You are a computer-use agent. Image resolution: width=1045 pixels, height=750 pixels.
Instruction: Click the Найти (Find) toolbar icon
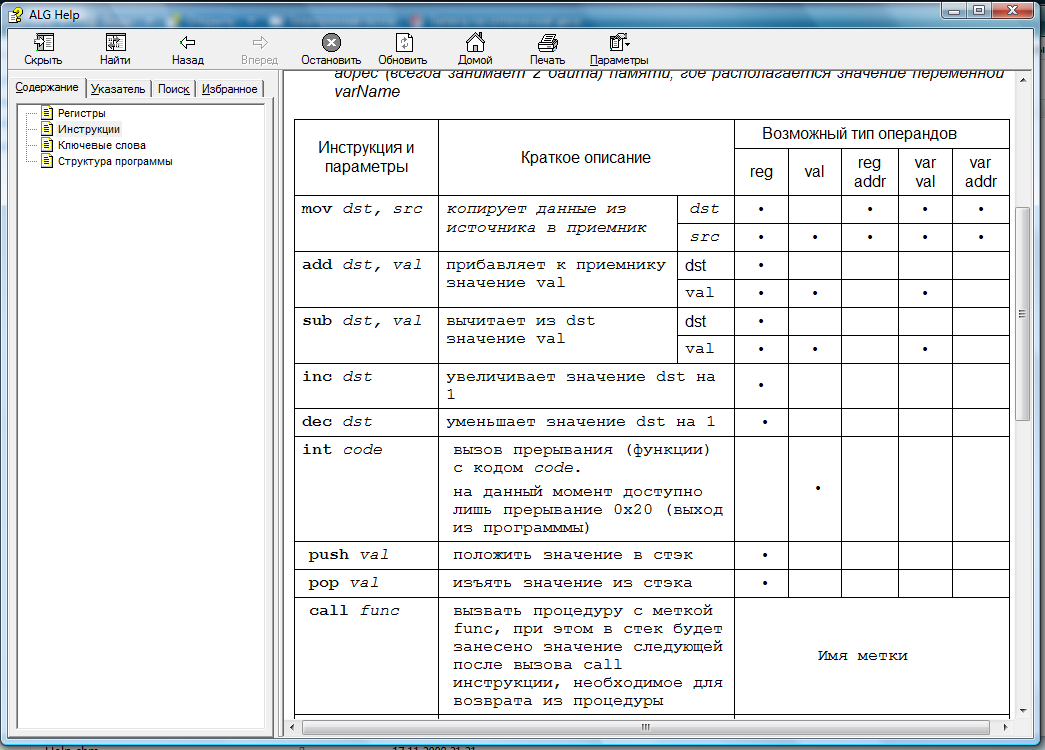(x=115, y=43)
